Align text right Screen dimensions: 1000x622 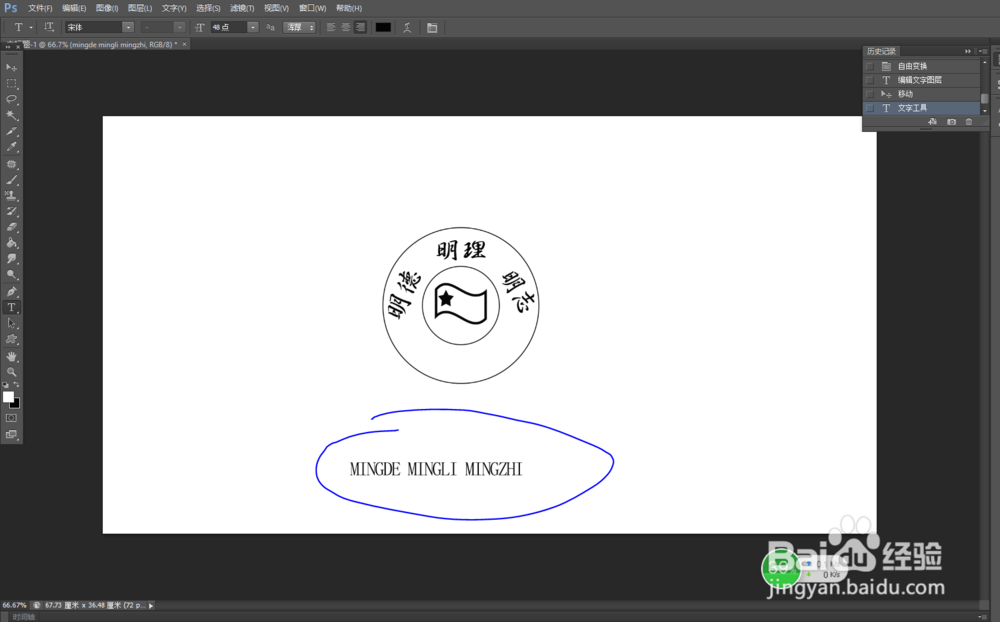360,27
